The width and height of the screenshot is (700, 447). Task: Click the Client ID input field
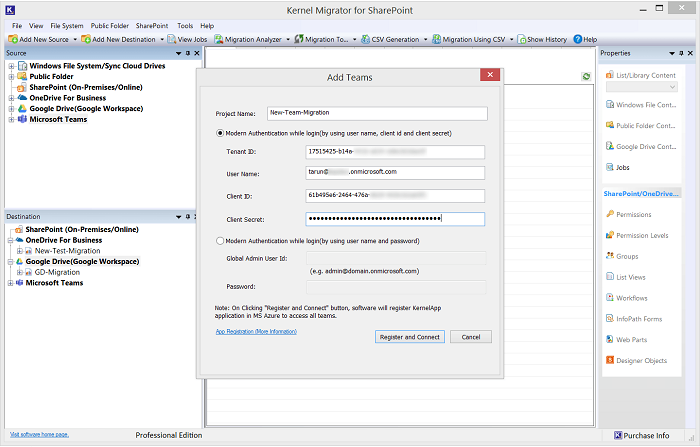395,196
